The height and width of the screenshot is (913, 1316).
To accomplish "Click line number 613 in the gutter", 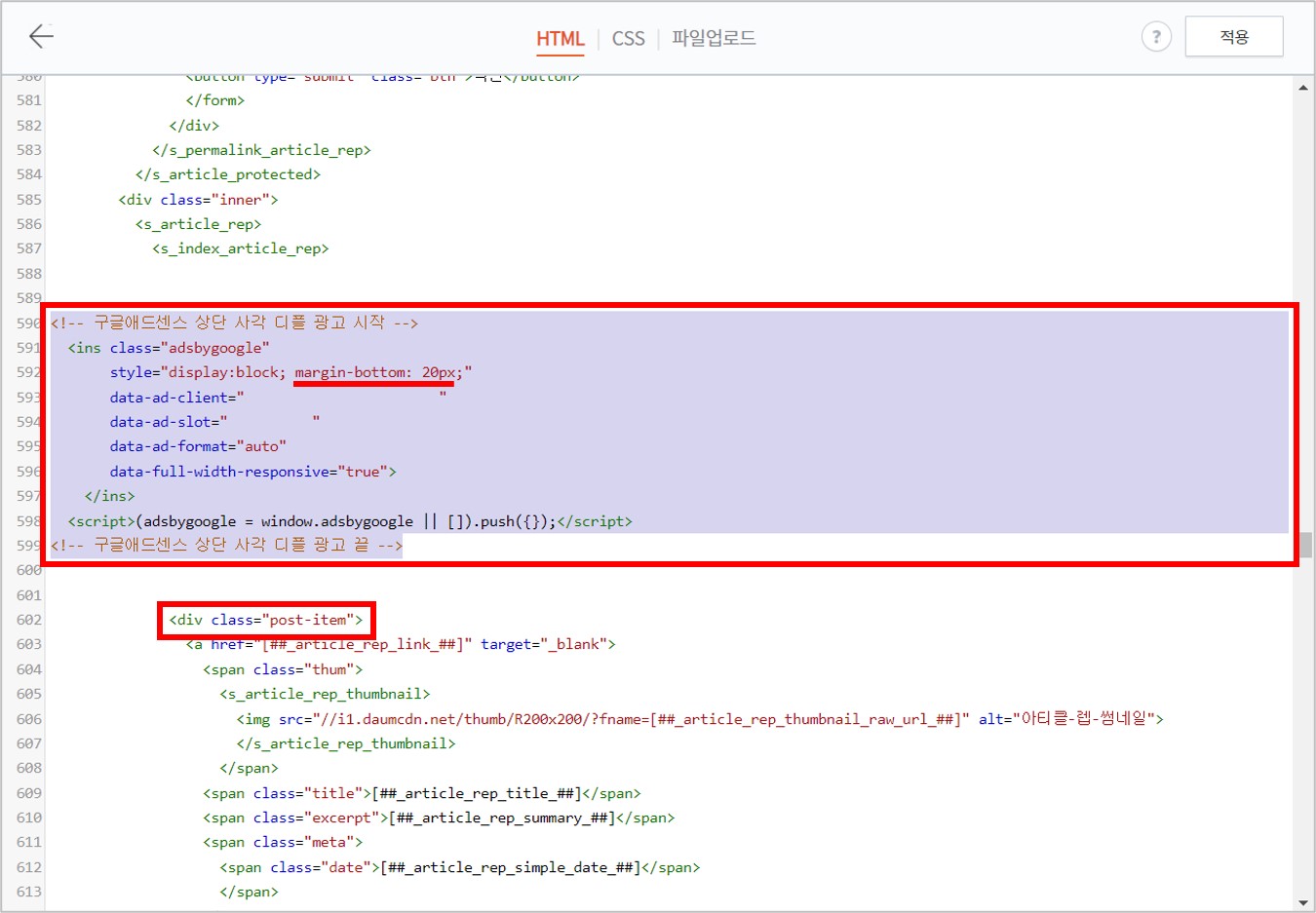I will [28, 892].
